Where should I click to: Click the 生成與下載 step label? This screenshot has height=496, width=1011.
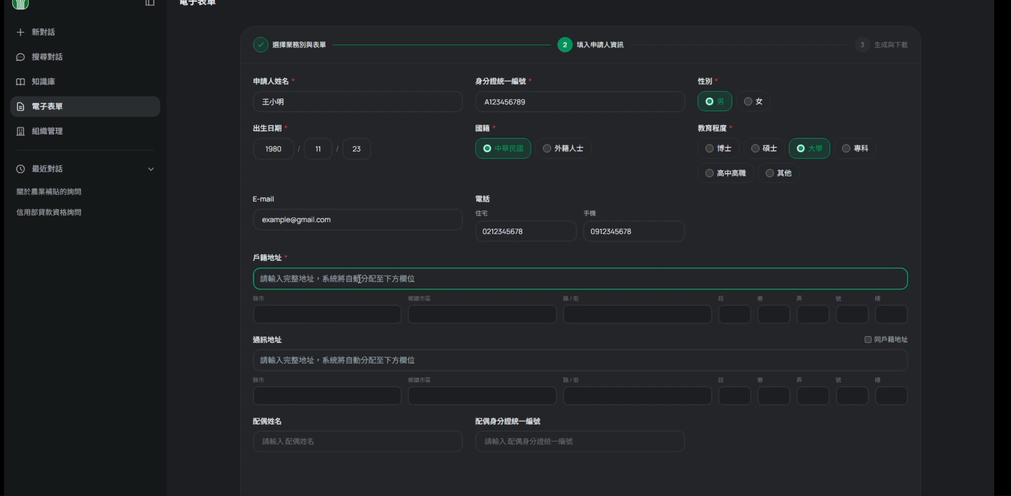coord(890,45)
